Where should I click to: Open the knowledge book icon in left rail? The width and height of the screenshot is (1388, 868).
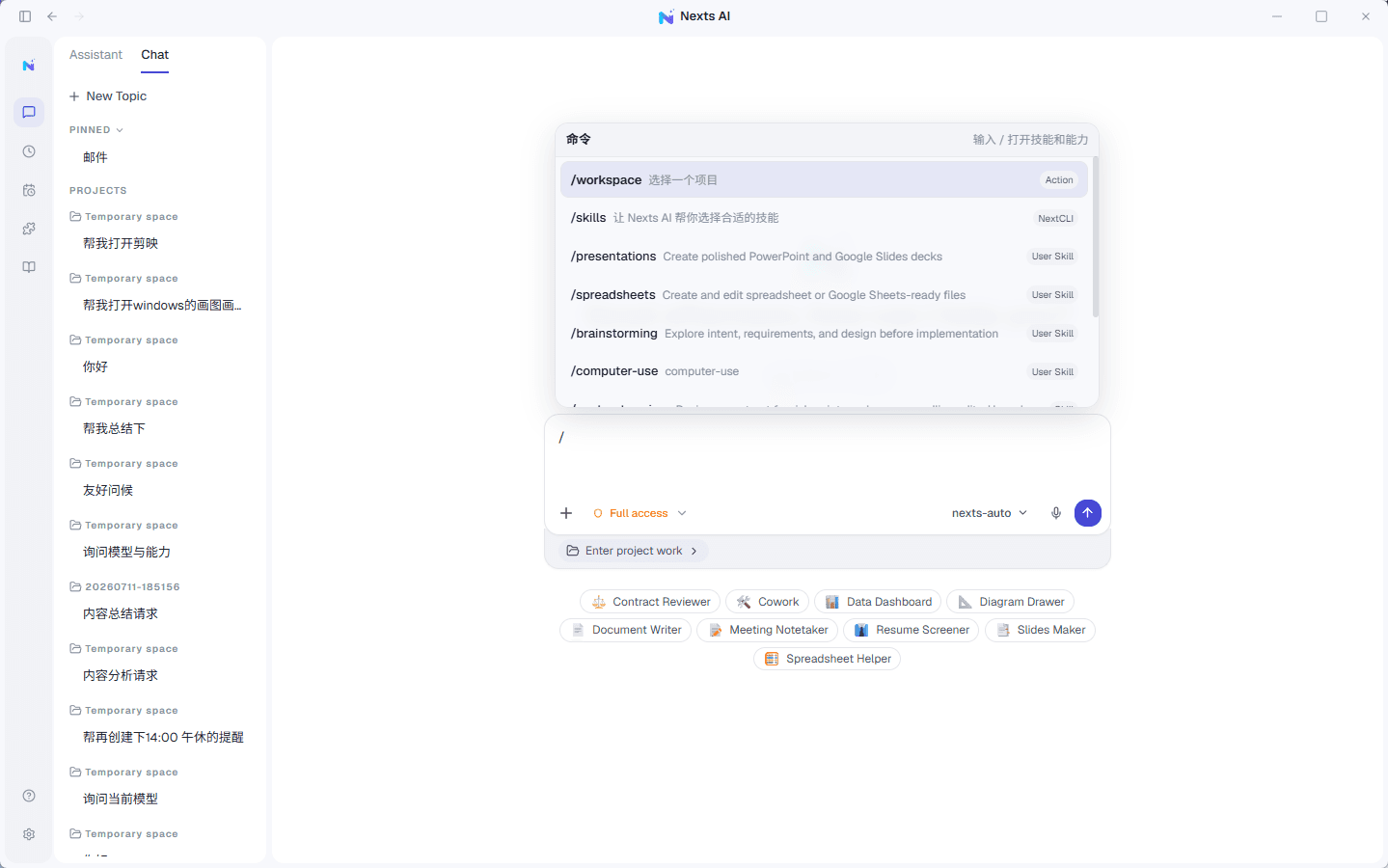(29, 267)
